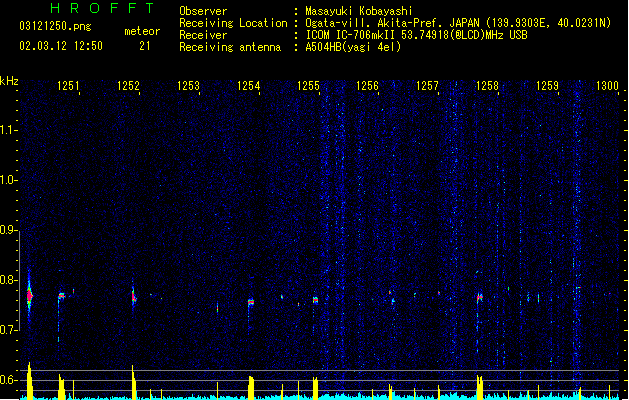
Task: Click the Observer label
Action: coord(203,11)
